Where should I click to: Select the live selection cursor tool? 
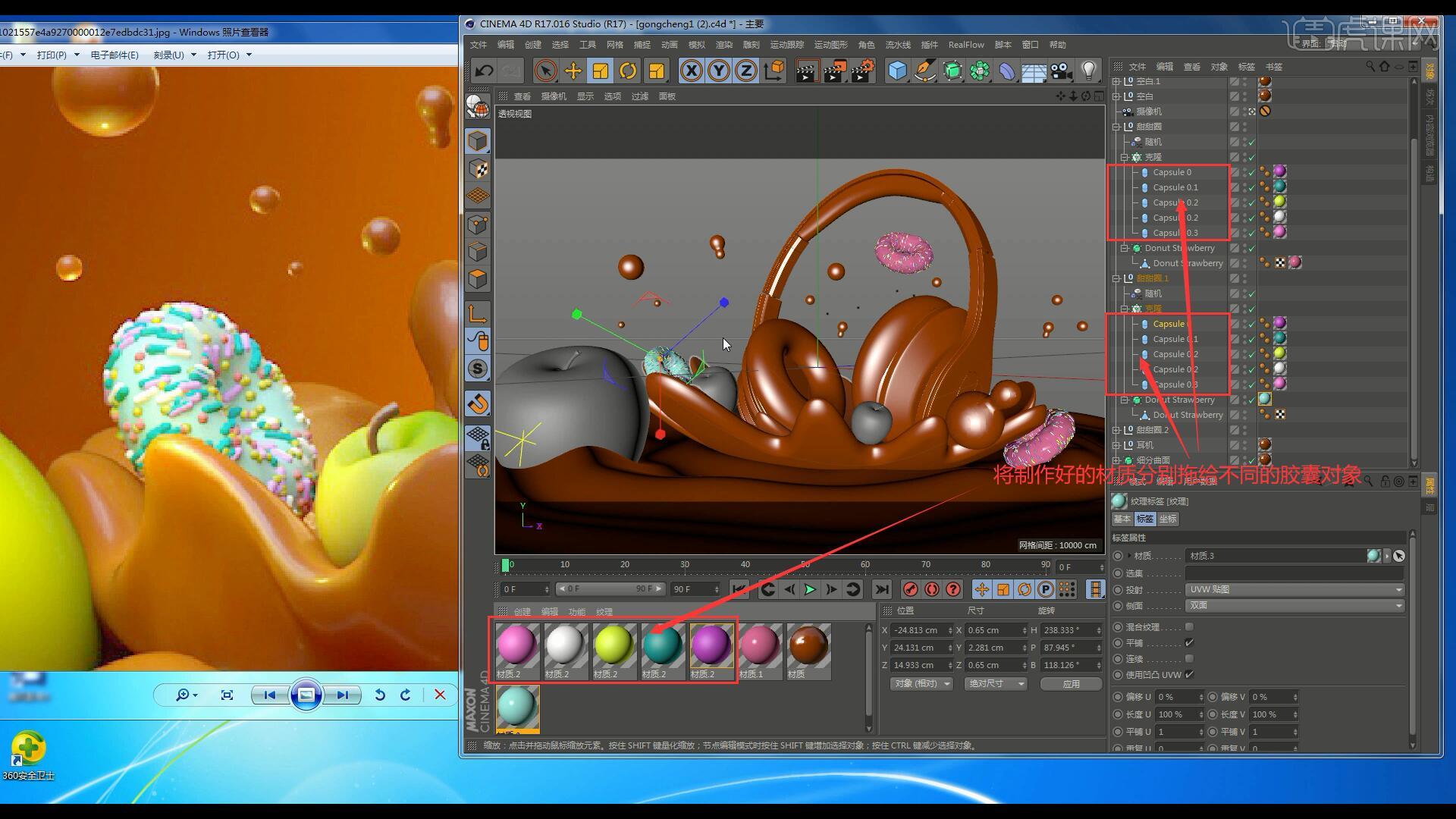click(x=545, y=71)
